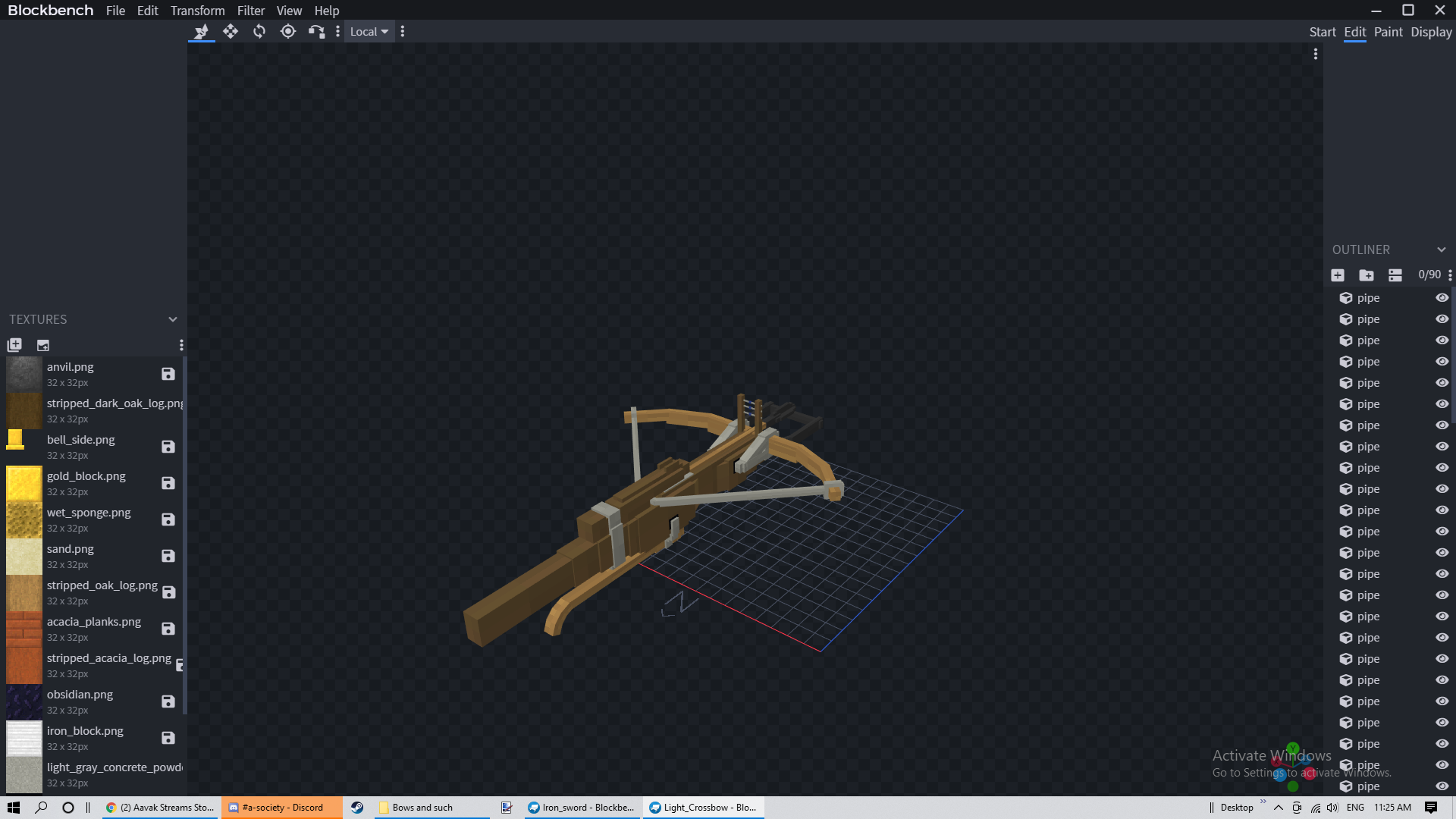The height and width of the screenshot is (819, 1456).
Task: Select the Pivot tool
Action: [x=288, y=31]
